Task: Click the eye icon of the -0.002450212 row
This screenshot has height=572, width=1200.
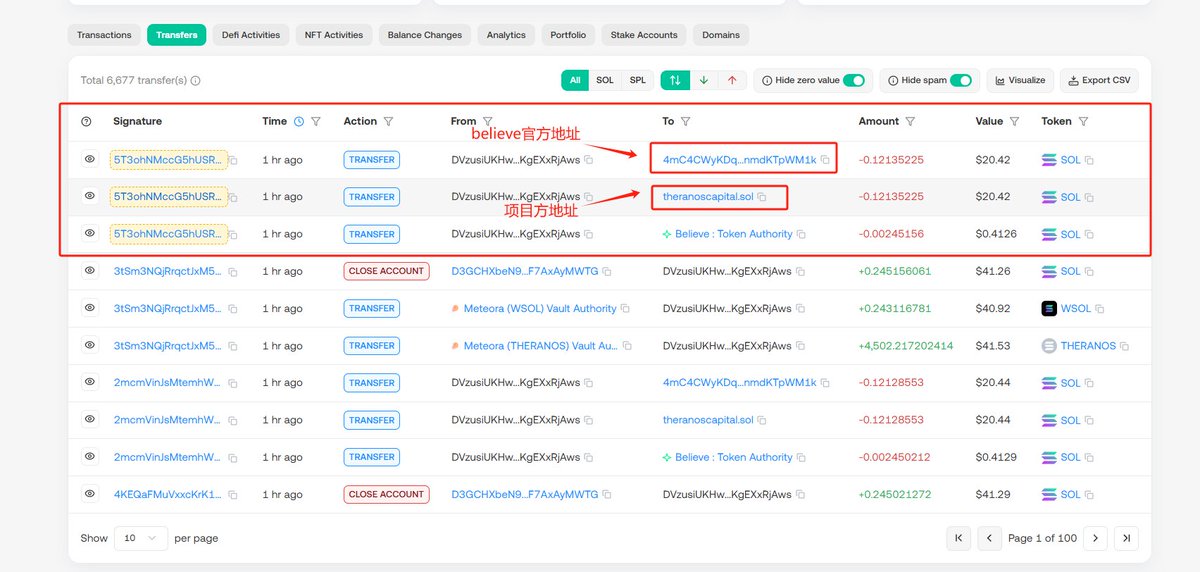Action: coord(90,457)
